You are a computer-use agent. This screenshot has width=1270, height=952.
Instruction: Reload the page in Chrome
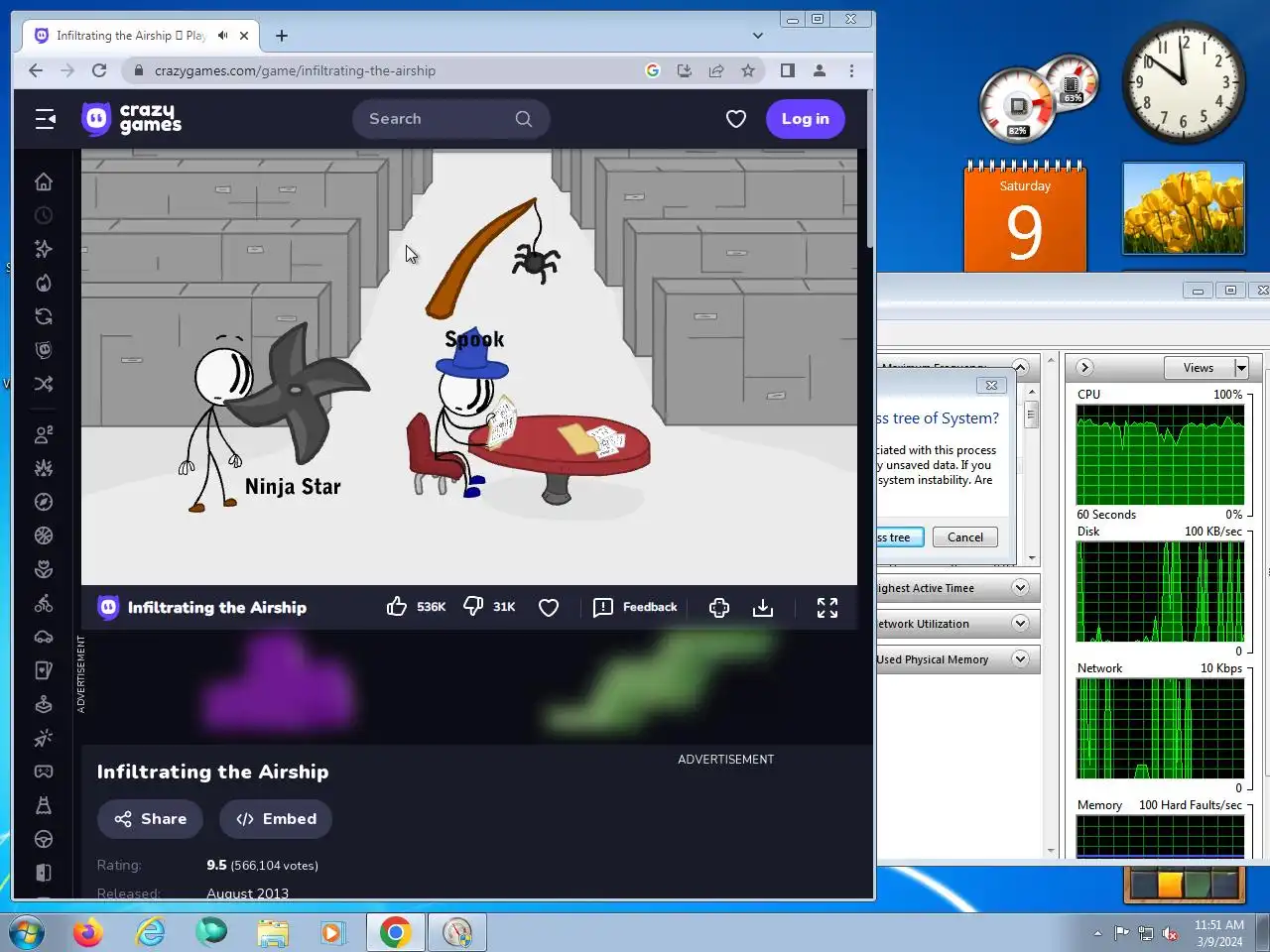click(x=99, y=70)
